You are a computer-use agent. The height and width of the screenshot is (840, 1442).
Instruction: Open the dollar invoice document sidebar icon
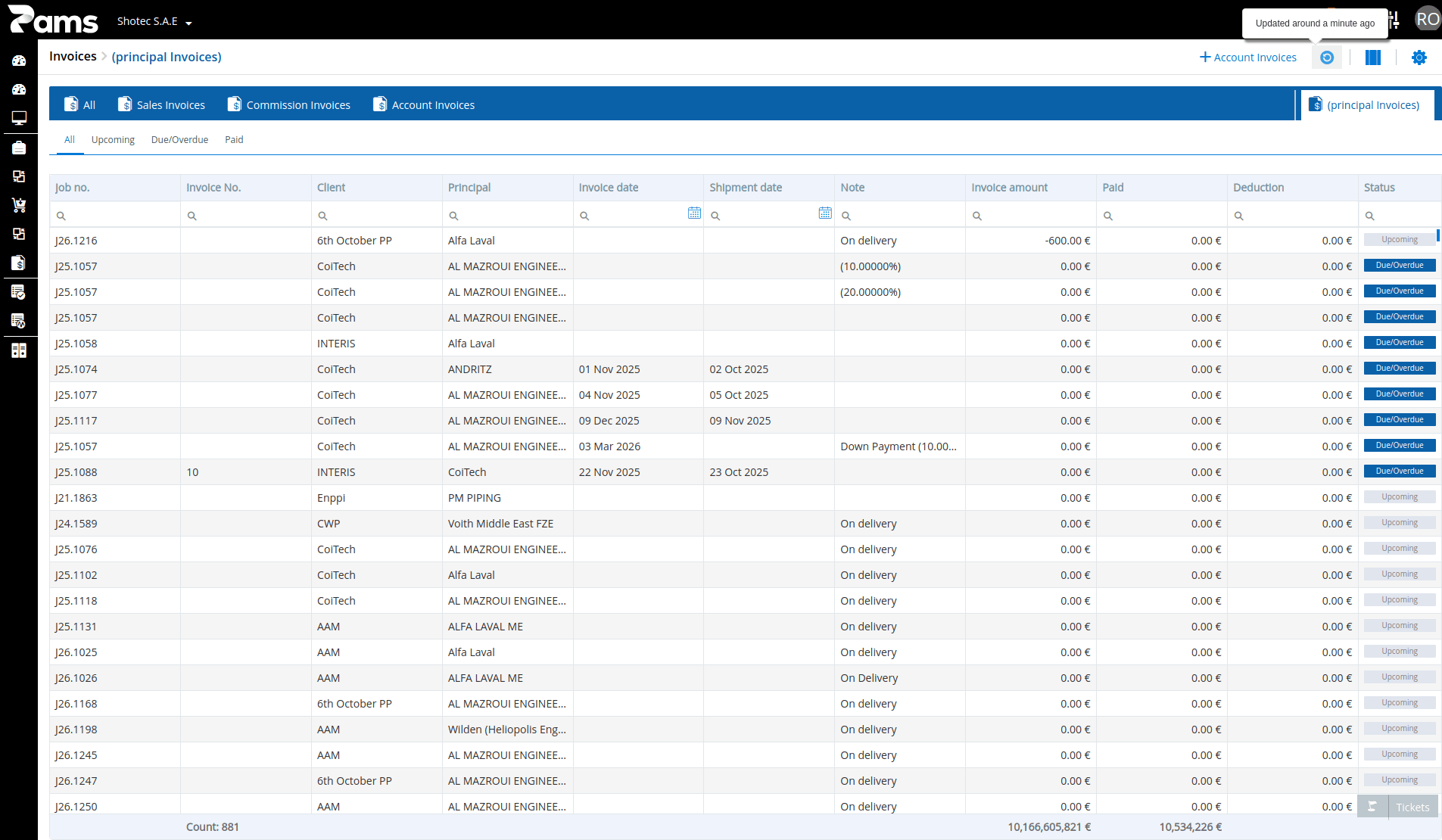point(19,263)
